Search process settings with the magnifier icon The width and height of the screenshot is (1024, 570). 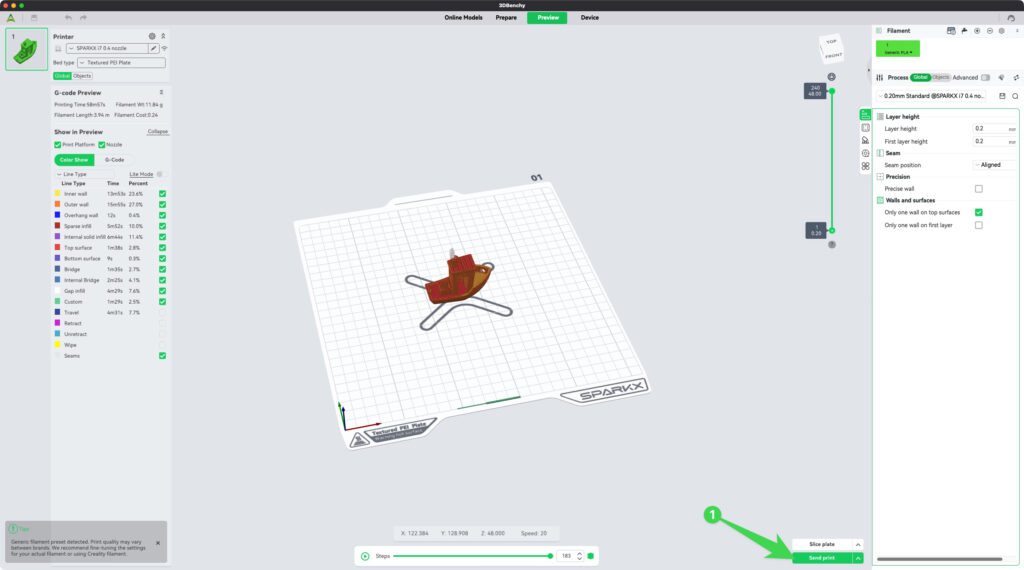1015,96
